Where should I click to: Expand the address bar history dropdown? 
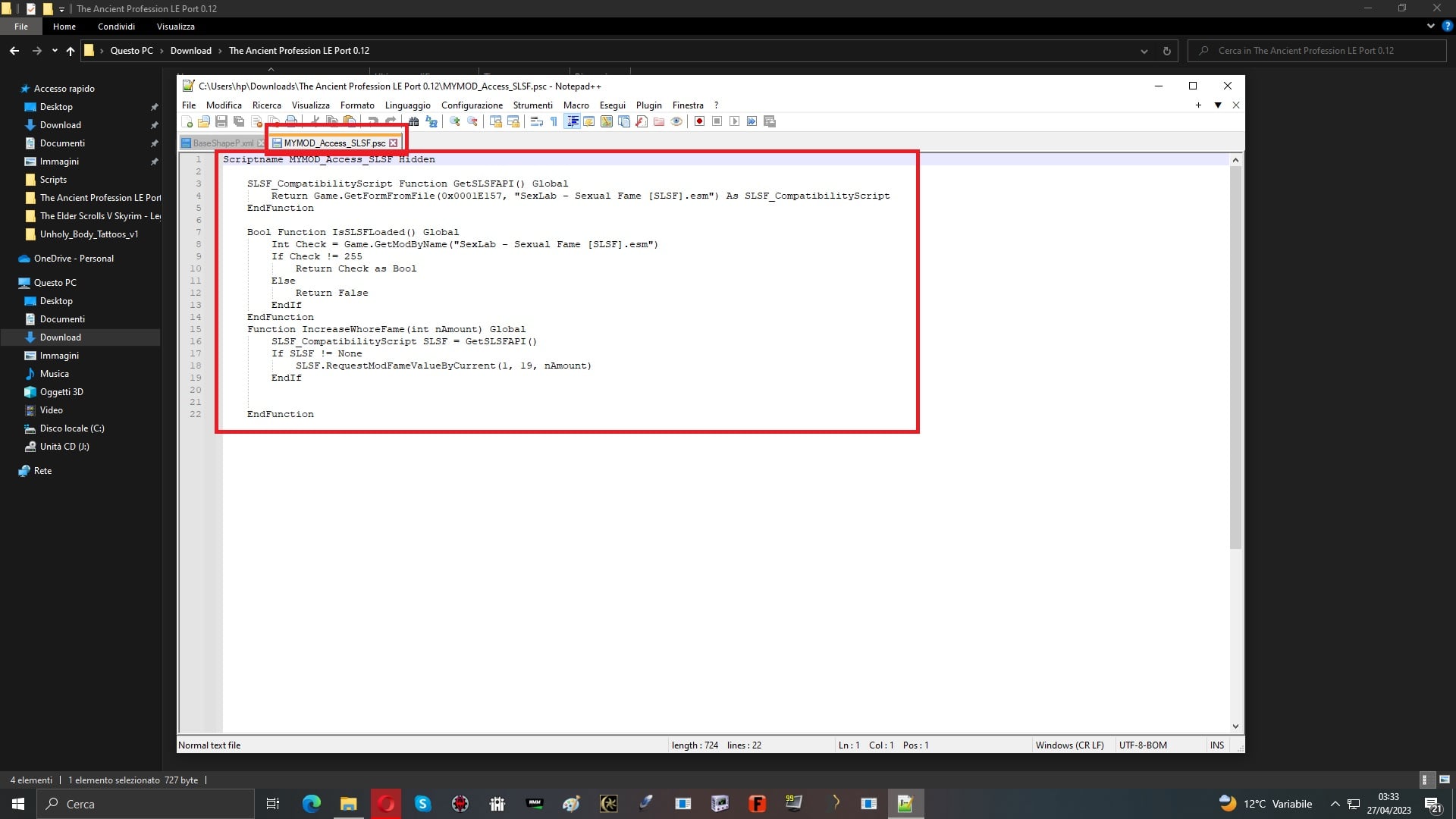[x=1144, y=51]
